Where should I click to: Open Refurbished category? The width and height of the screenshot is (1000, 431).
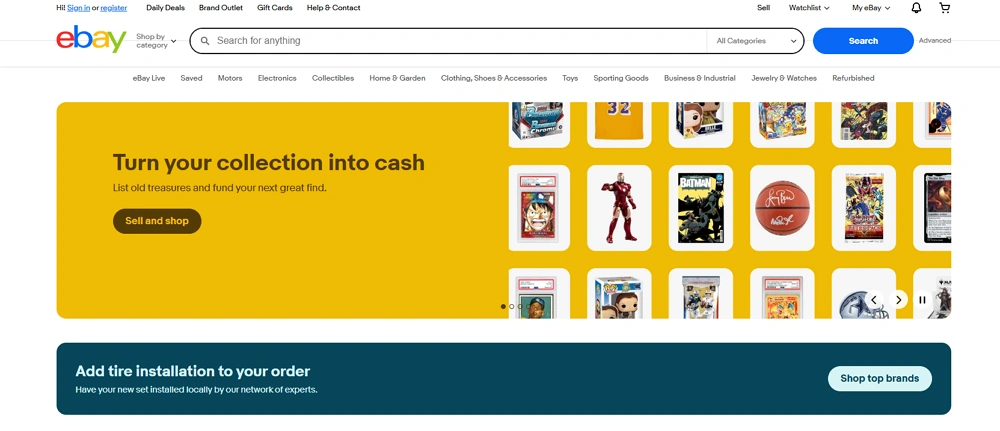[x=853, y=78]
